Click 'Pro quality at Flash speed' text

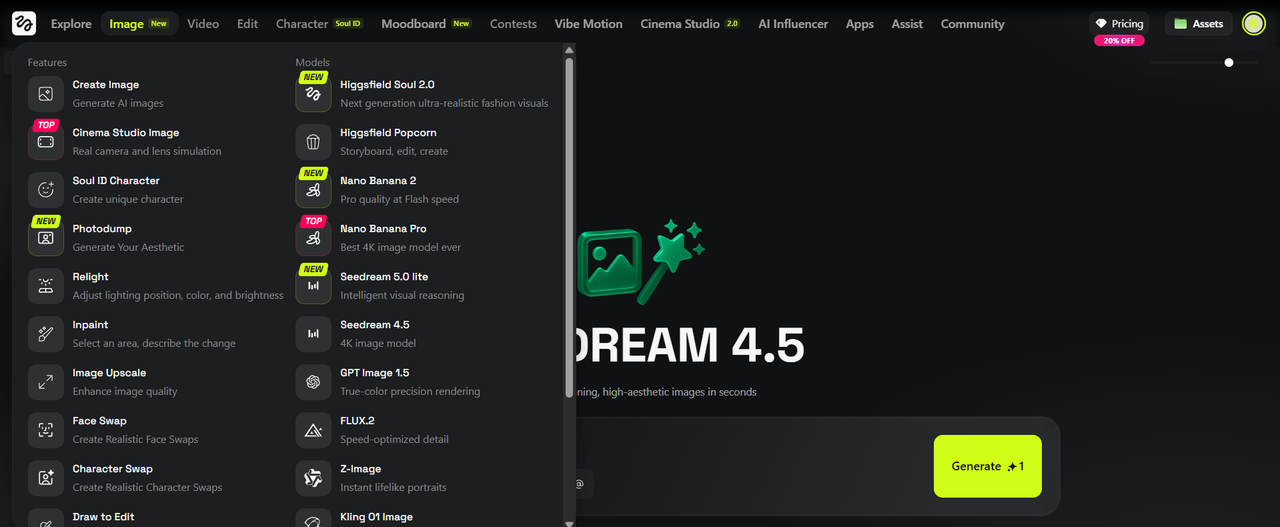click(399, 199)
